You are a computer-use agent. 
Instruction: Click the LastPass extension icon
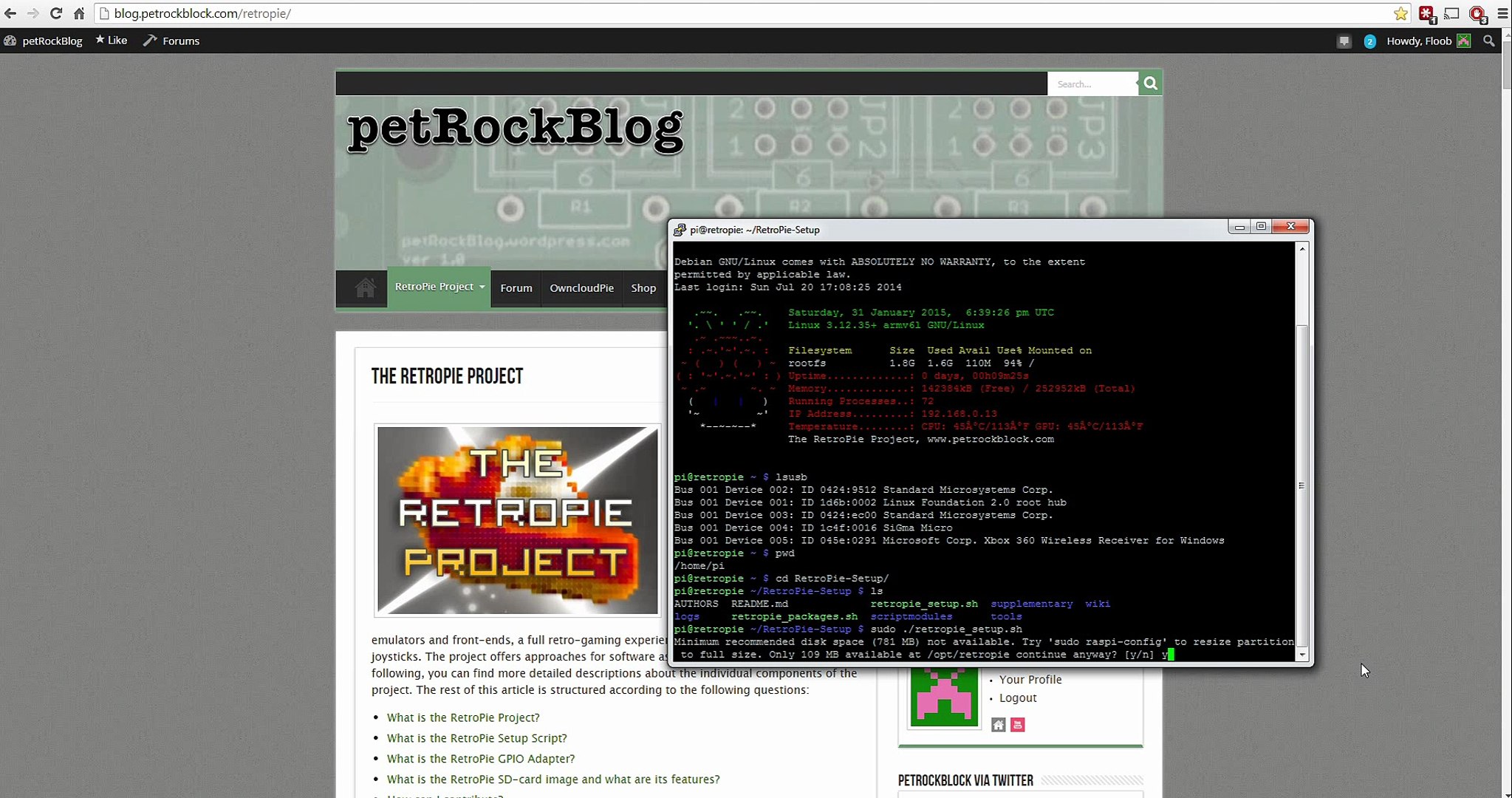1426,13
